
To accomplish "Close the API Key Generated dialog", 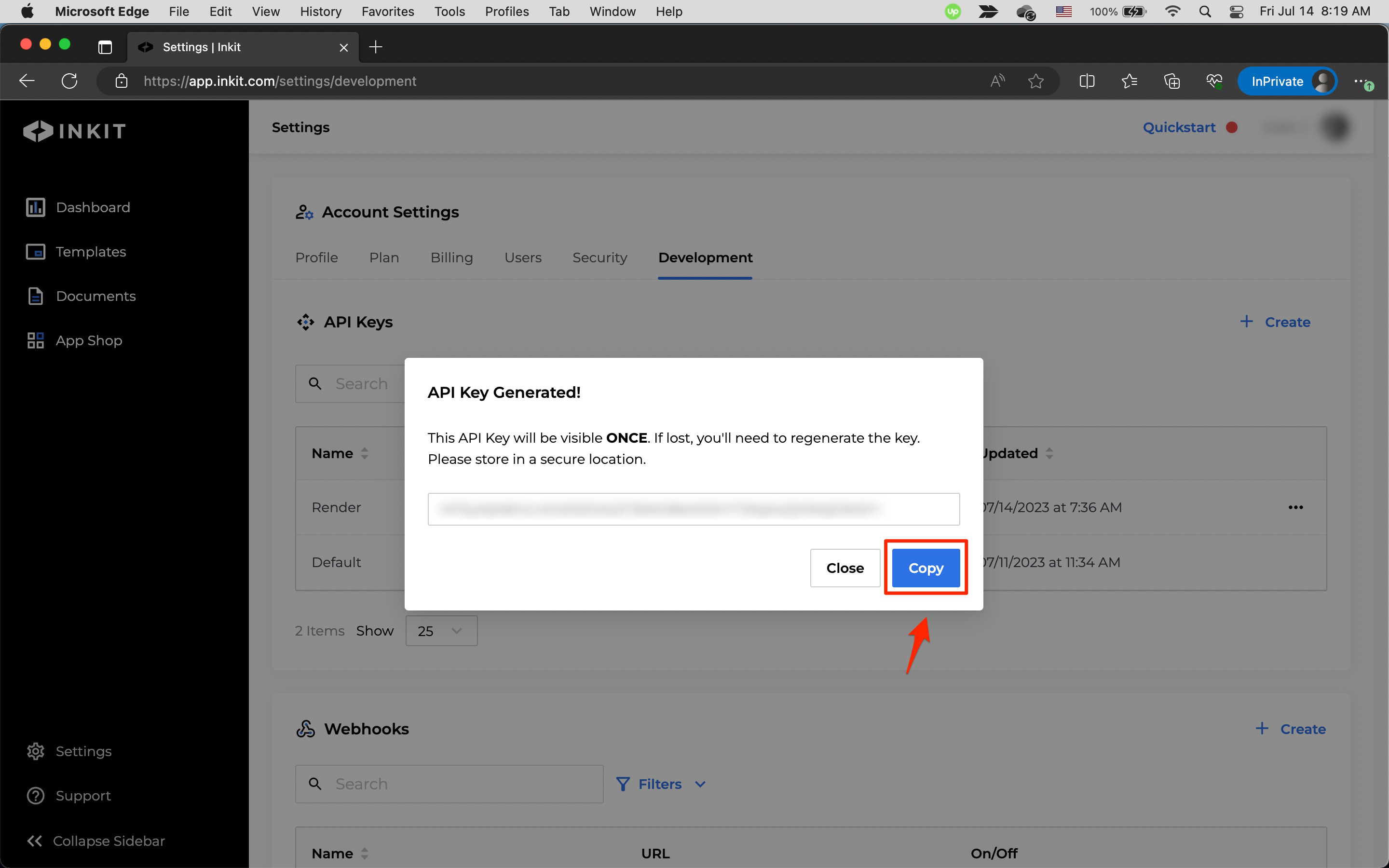I will (844, 568).
